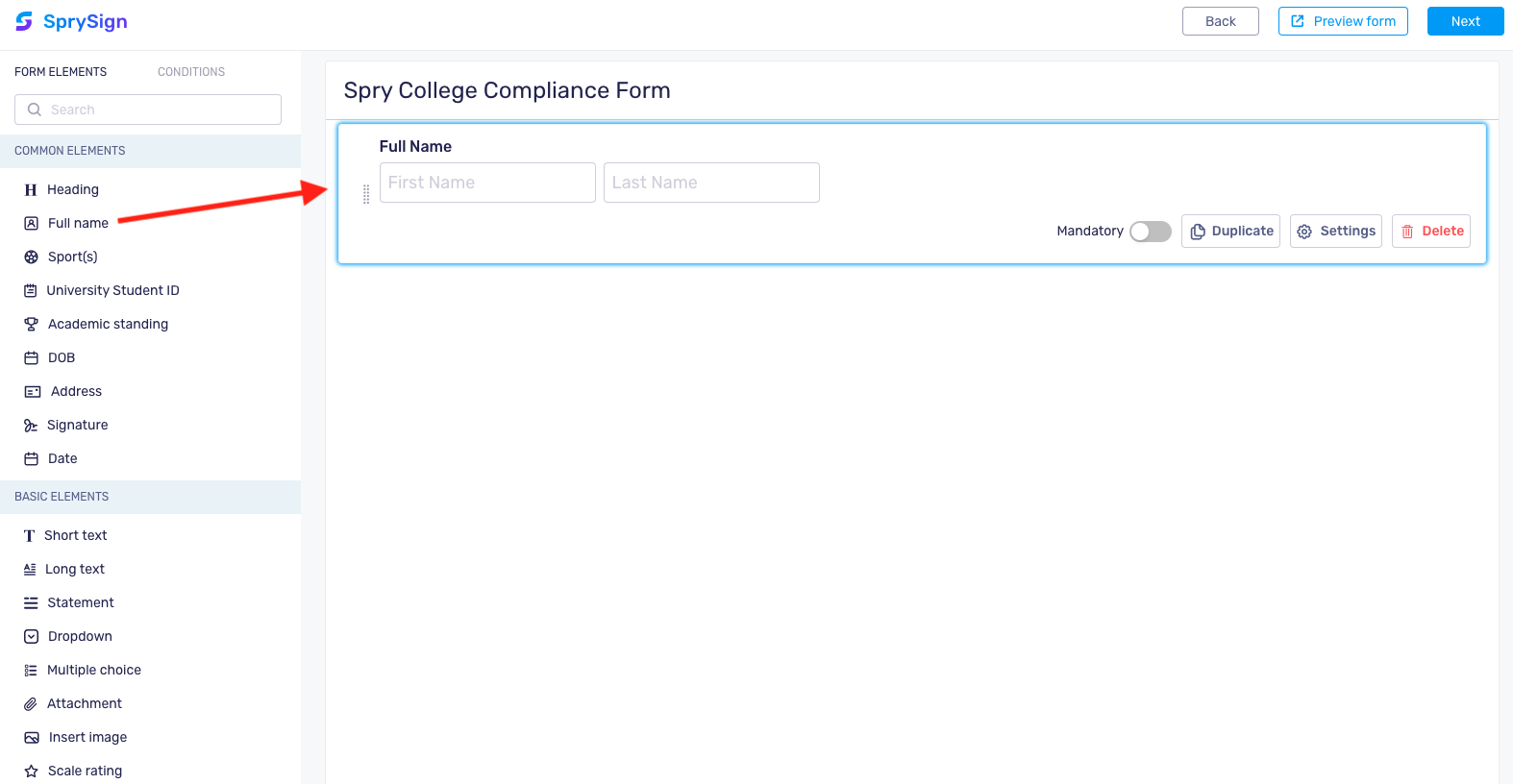Click inside the First Name input box
1513x784 pixels.
pos(487,182)
